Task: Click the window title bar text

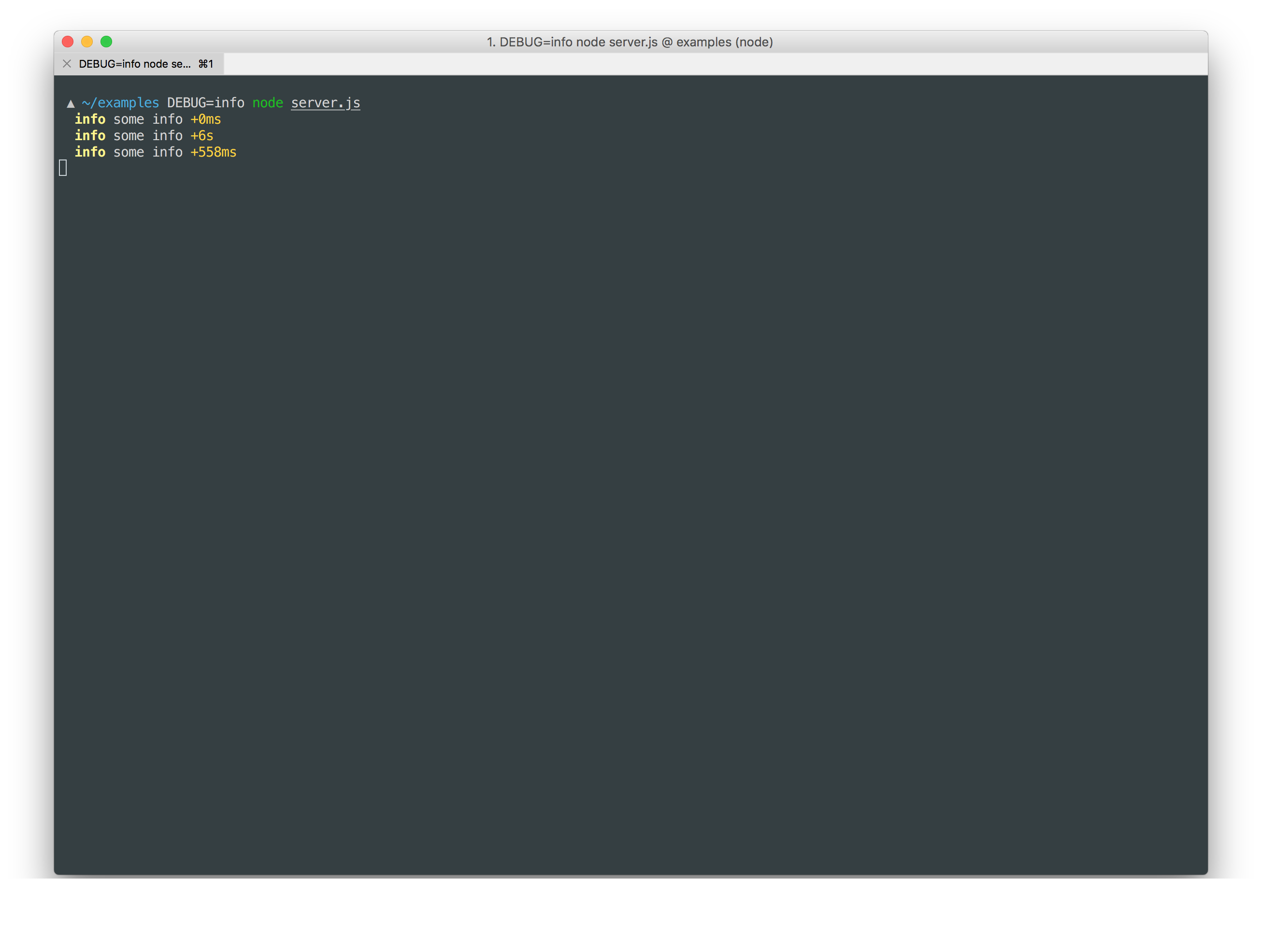Action: (x=629, y=42)
